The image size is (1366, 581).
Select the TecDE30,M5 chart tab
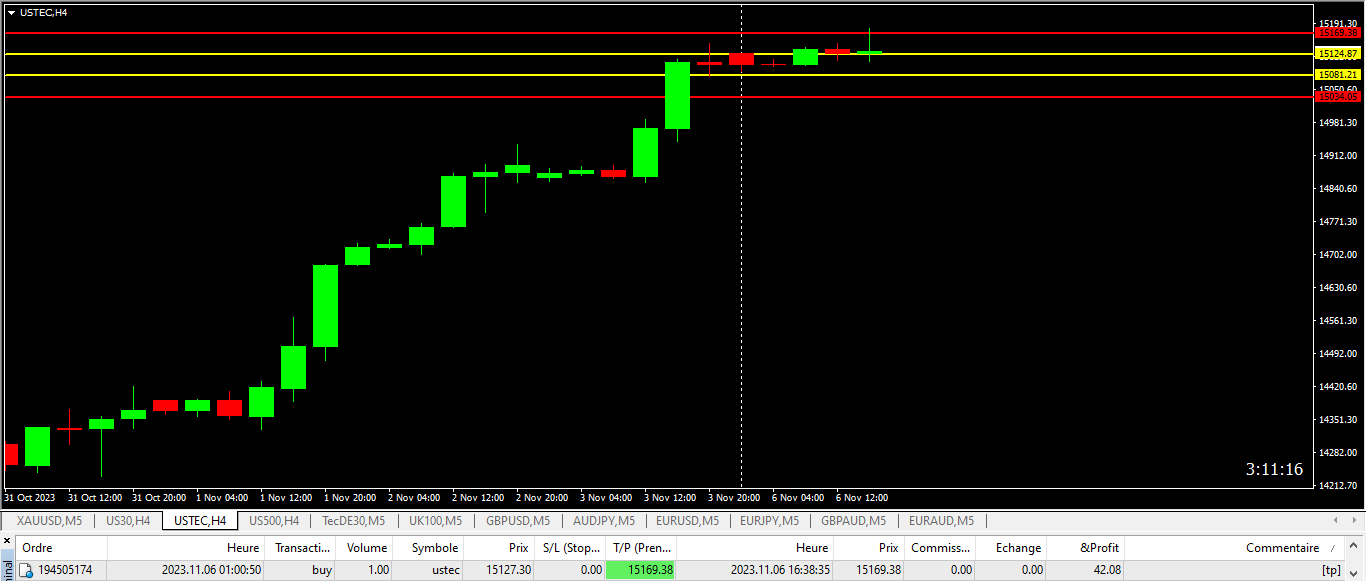coord(353,521)
